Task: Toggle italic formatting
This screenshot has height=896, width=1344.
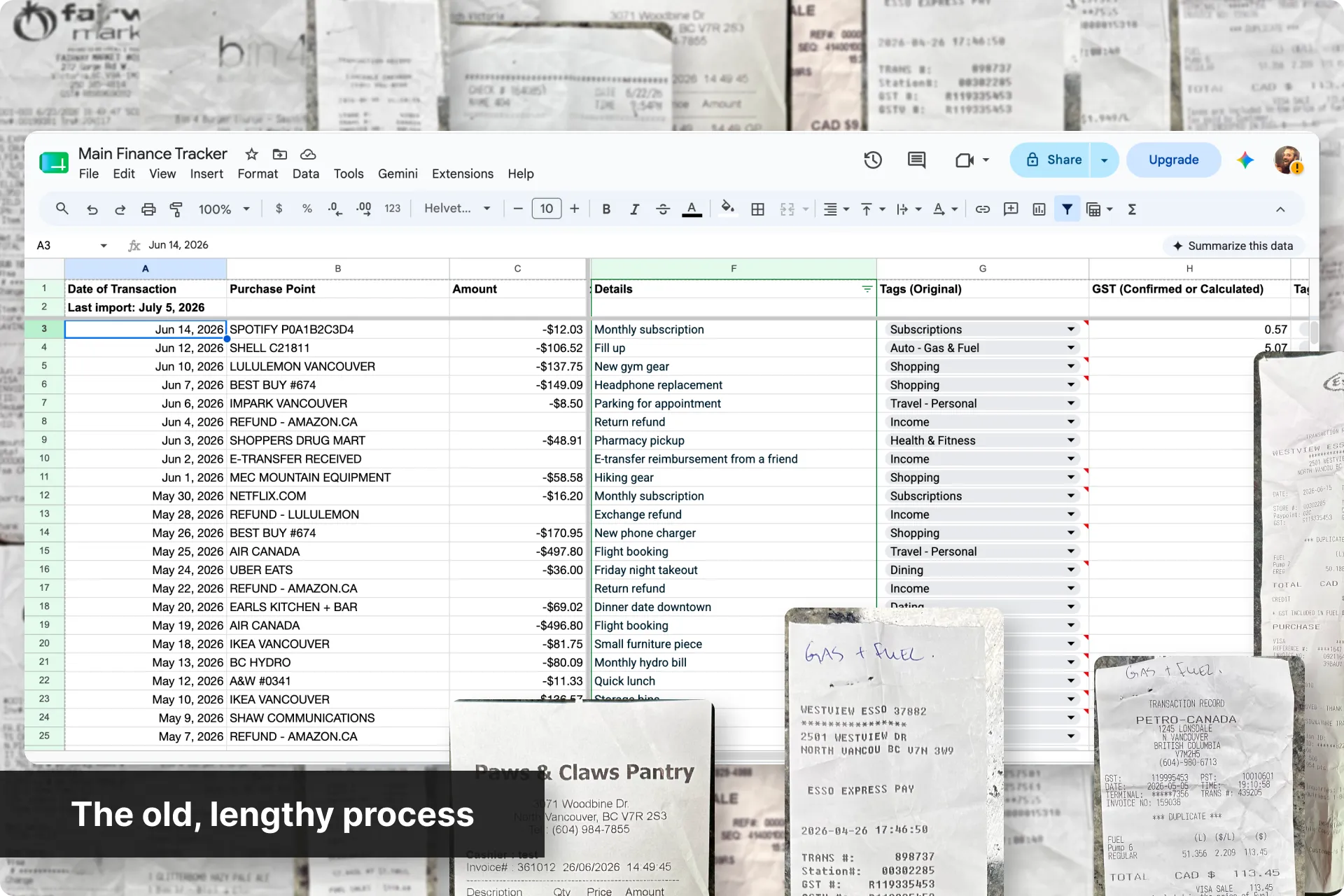Action: click(x=634, y=209)
